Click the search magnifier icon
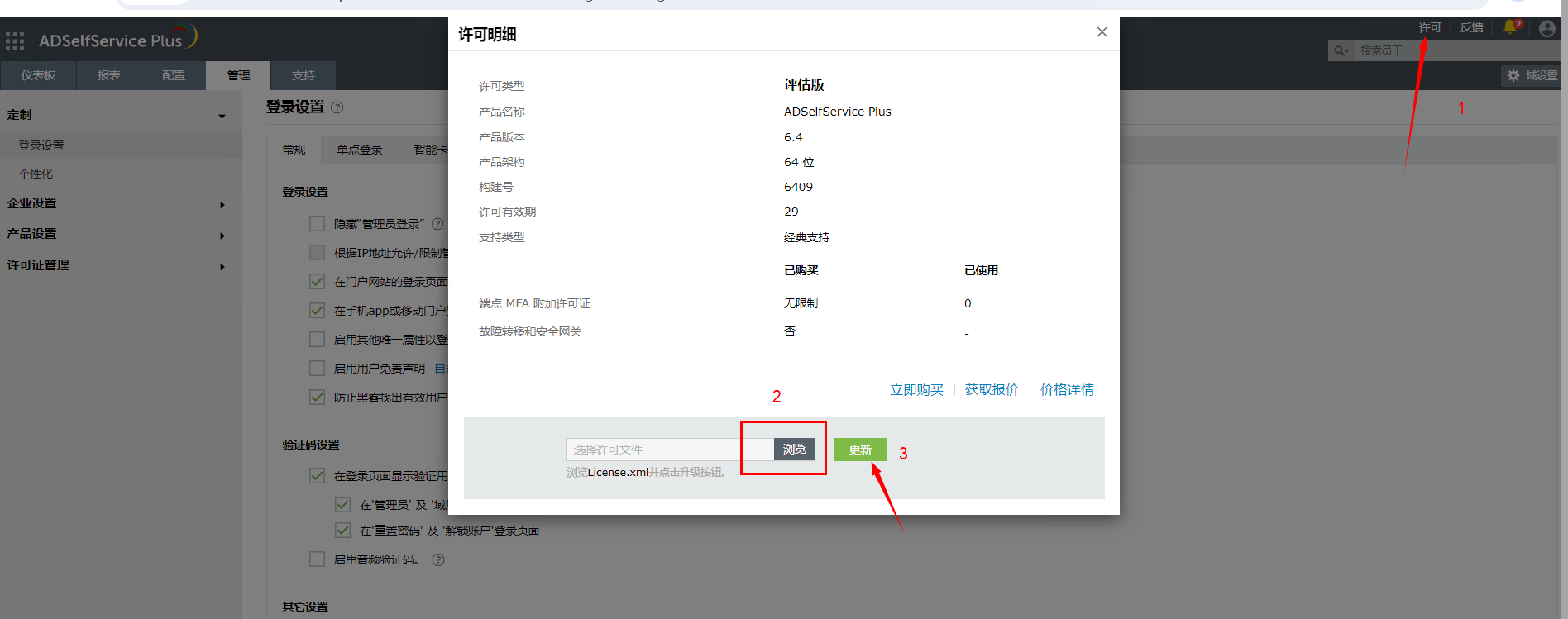 coord(1339,51)
